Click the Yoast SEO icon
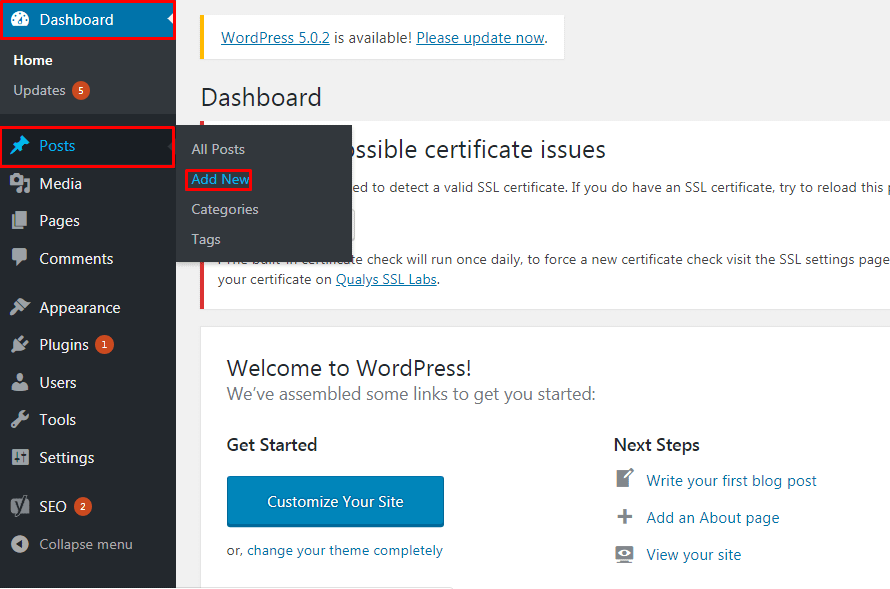Image resolution: width=890 pixels, height=589 pixels. pyautogui.click(x=20, y=506)
